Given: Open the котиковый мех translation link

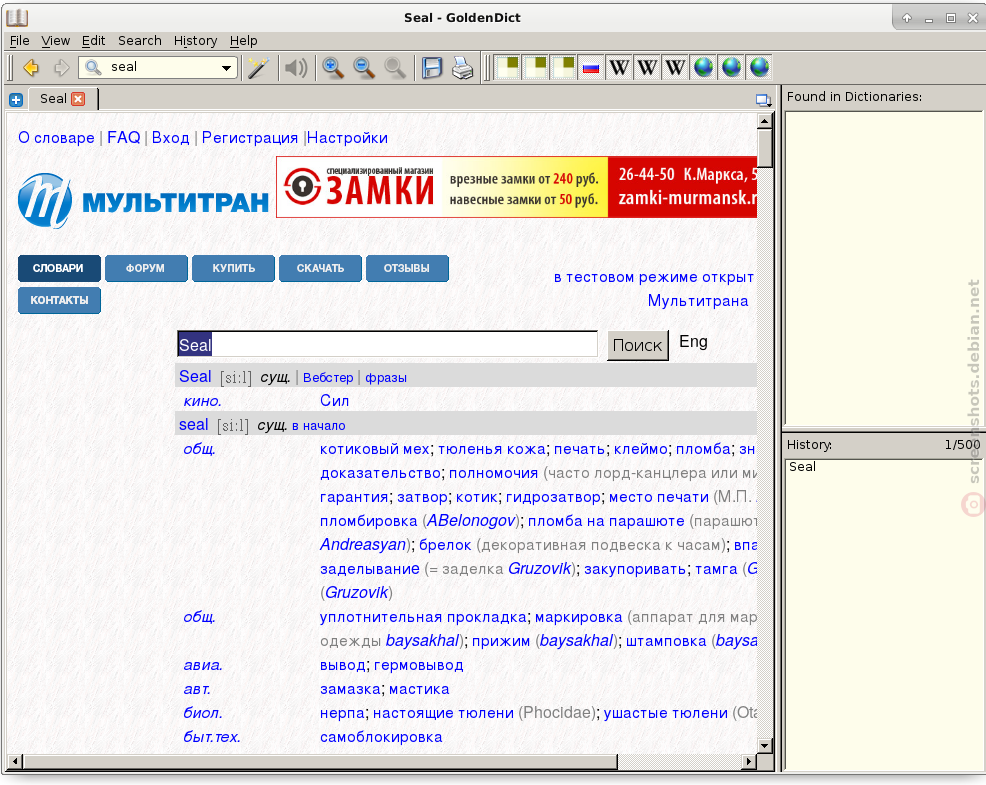Looking at the screenshot, I should coord(375,449).
